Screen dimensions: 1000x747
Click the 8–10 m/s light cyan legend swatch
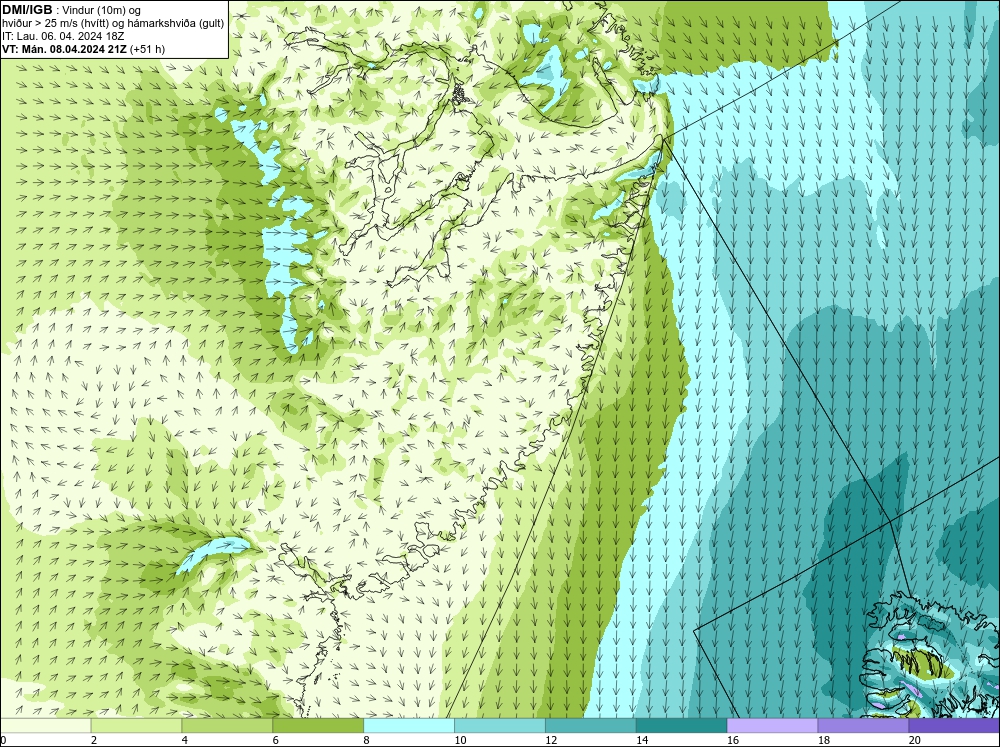[409, 725]
